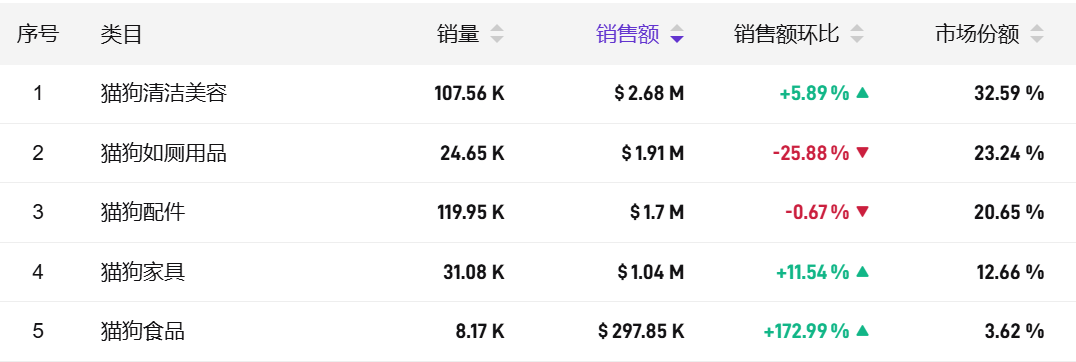Select revenue $ 1.7 M

tap(657, 213)
